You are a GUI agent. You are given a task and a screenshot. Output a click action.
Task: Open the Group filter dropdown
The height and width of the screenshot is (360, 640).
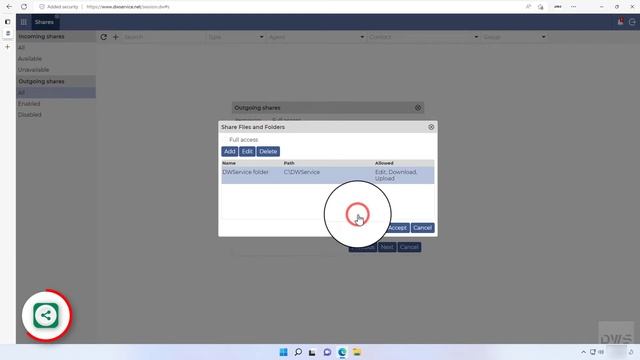[x=514, y=37]
